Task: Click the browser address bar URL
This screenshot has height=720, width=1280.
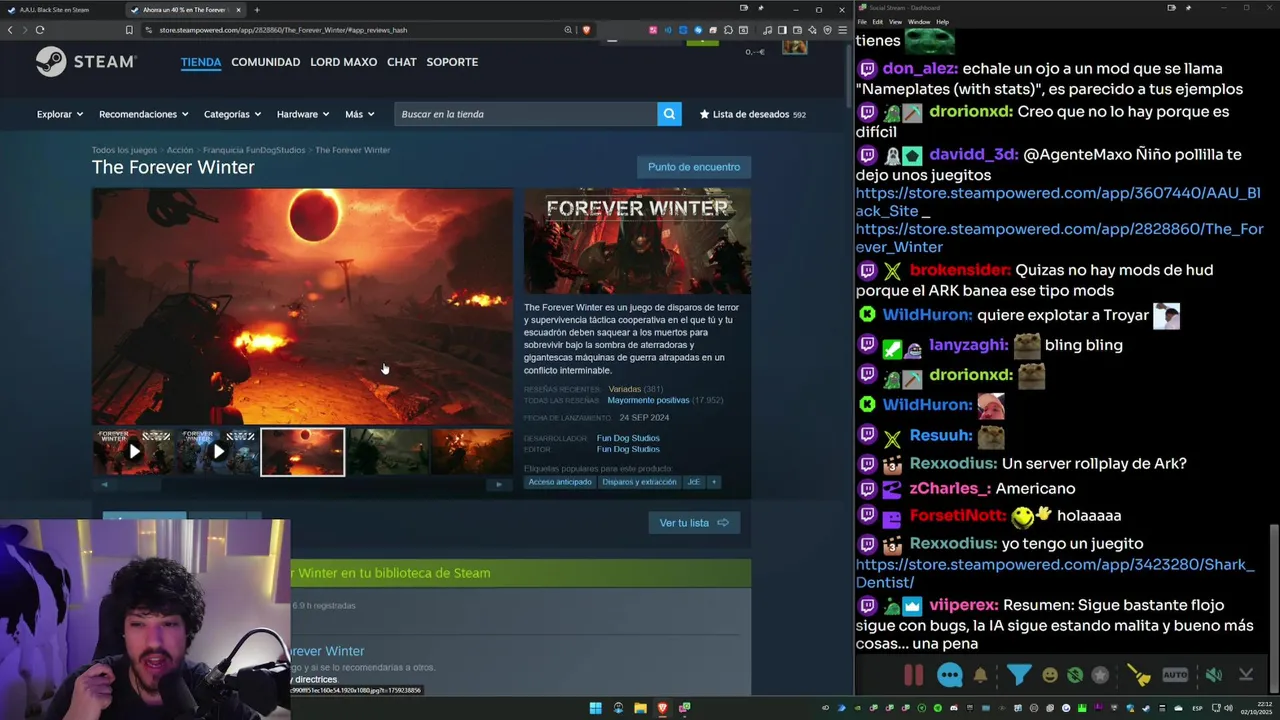Action: [x=283, y=30]
